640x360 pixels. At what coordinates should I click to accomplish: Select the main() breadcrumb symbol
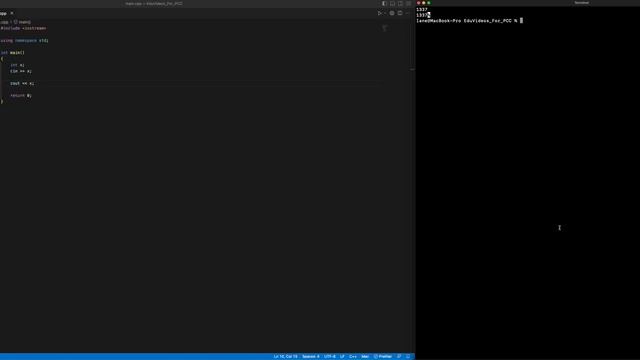click(x=22, y=22)
